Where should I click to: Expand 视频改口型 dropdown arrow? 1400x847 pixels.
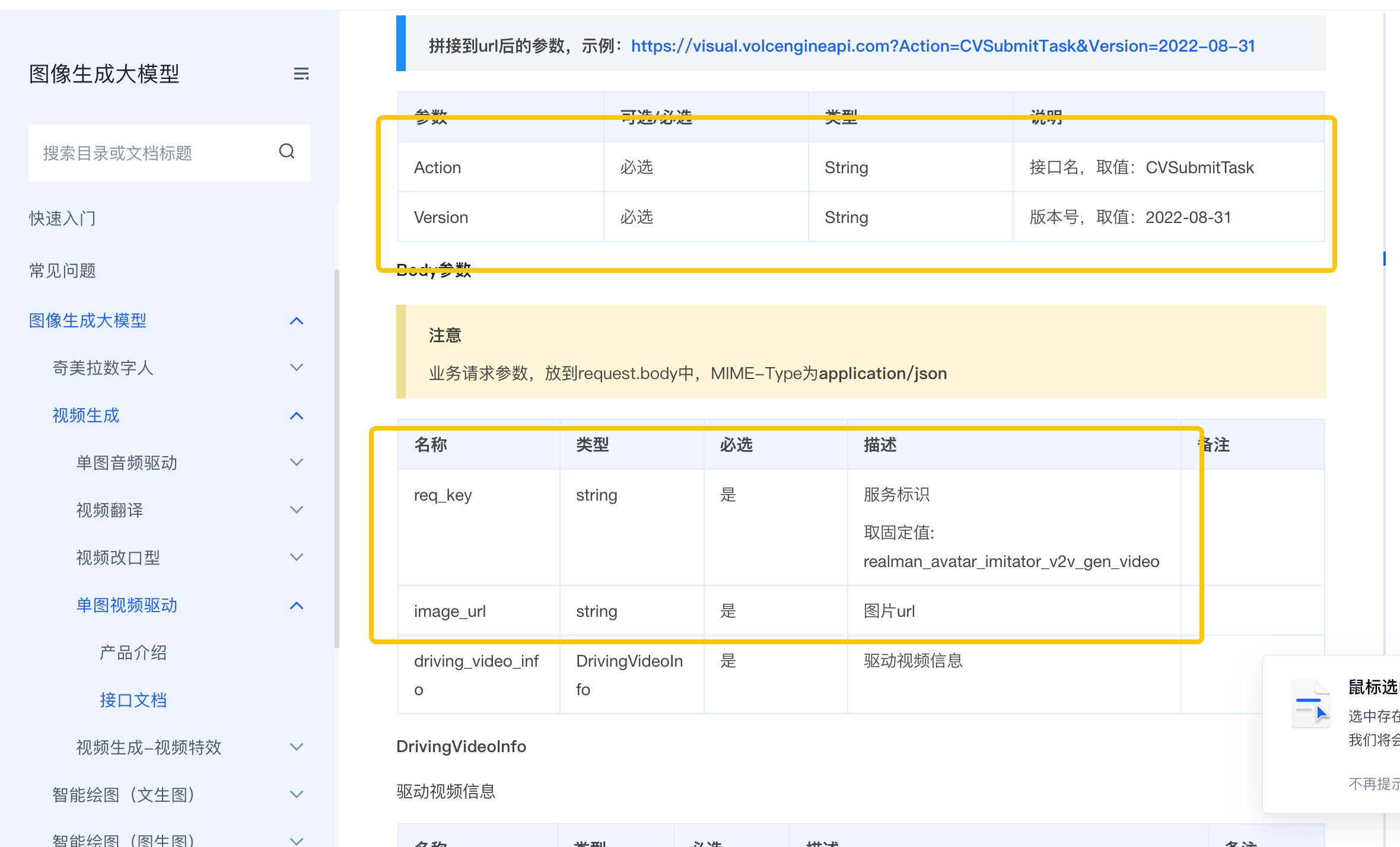tap(297, 558)
